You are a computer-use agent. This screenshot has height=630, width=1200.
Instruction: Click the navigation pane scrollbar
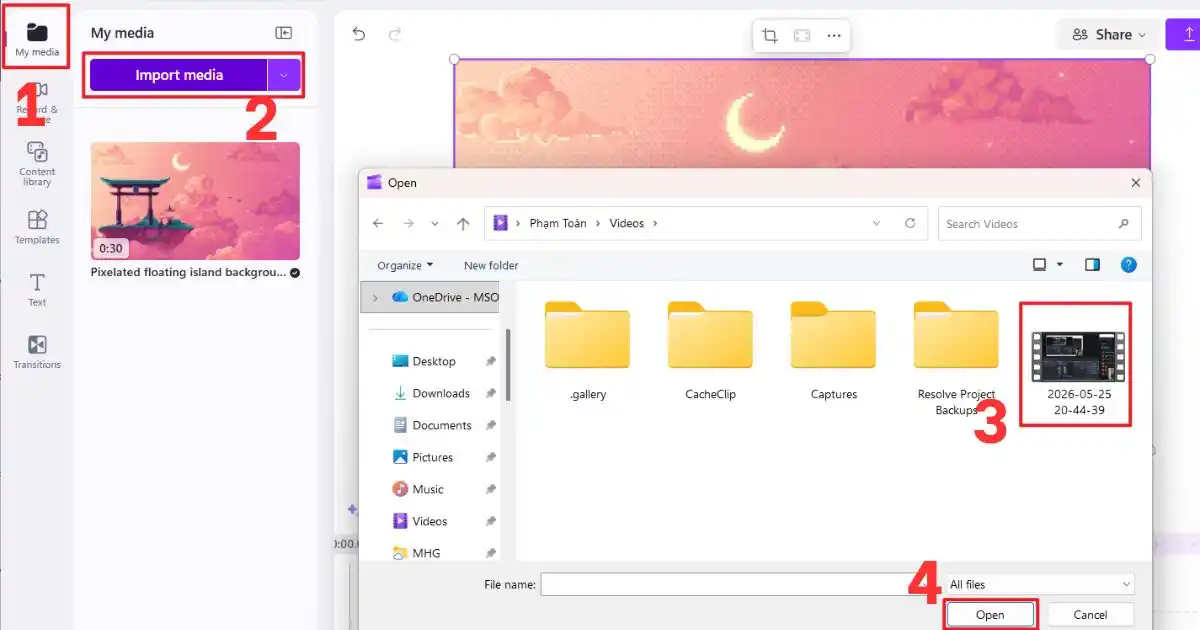coord(508,364)
